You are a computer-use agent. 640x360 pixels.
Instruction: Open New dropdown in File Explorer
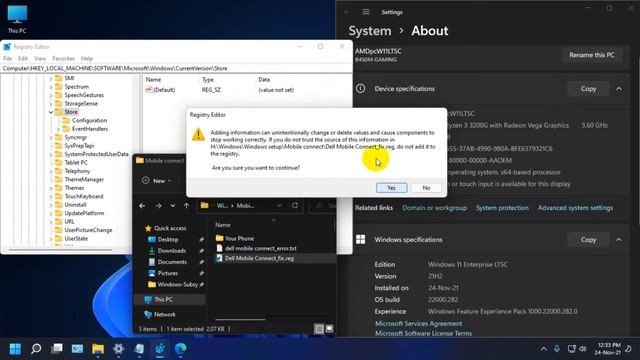pos(157,180)
